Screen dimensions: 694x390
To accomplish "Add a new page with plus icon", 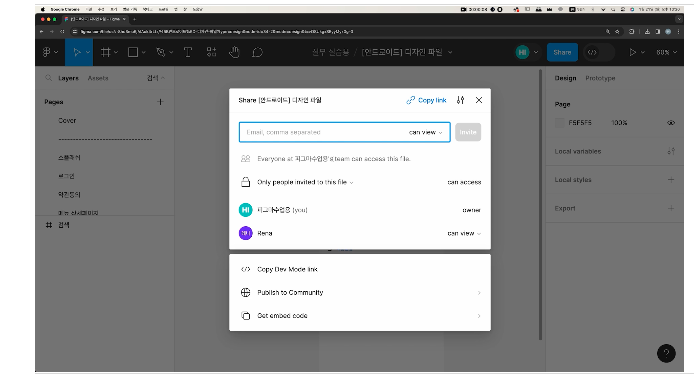I will [160, 102].
